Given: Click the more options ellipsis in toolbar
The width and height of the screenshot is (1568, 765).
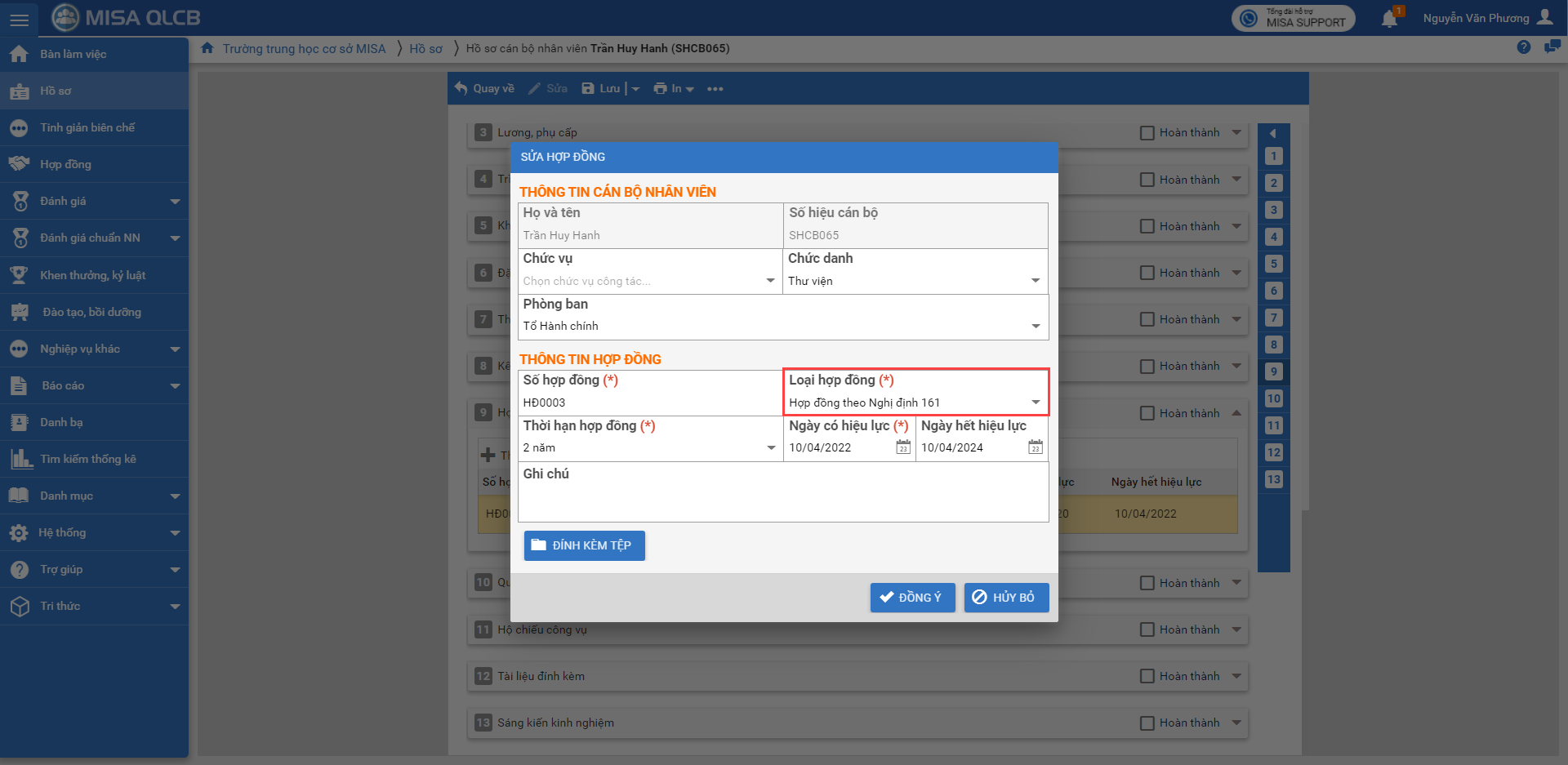Looking at the screenshot, I should click(x=715, y=89).
